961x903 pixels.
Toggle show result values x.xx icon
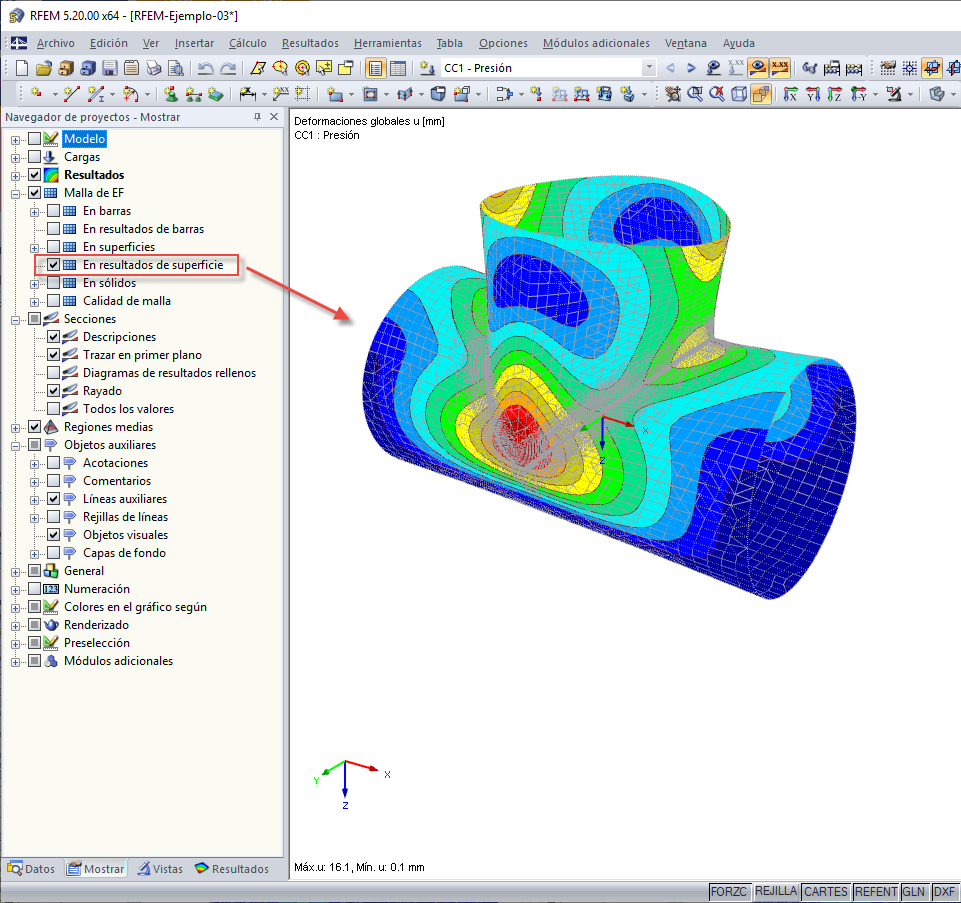[x=780, y=67]
